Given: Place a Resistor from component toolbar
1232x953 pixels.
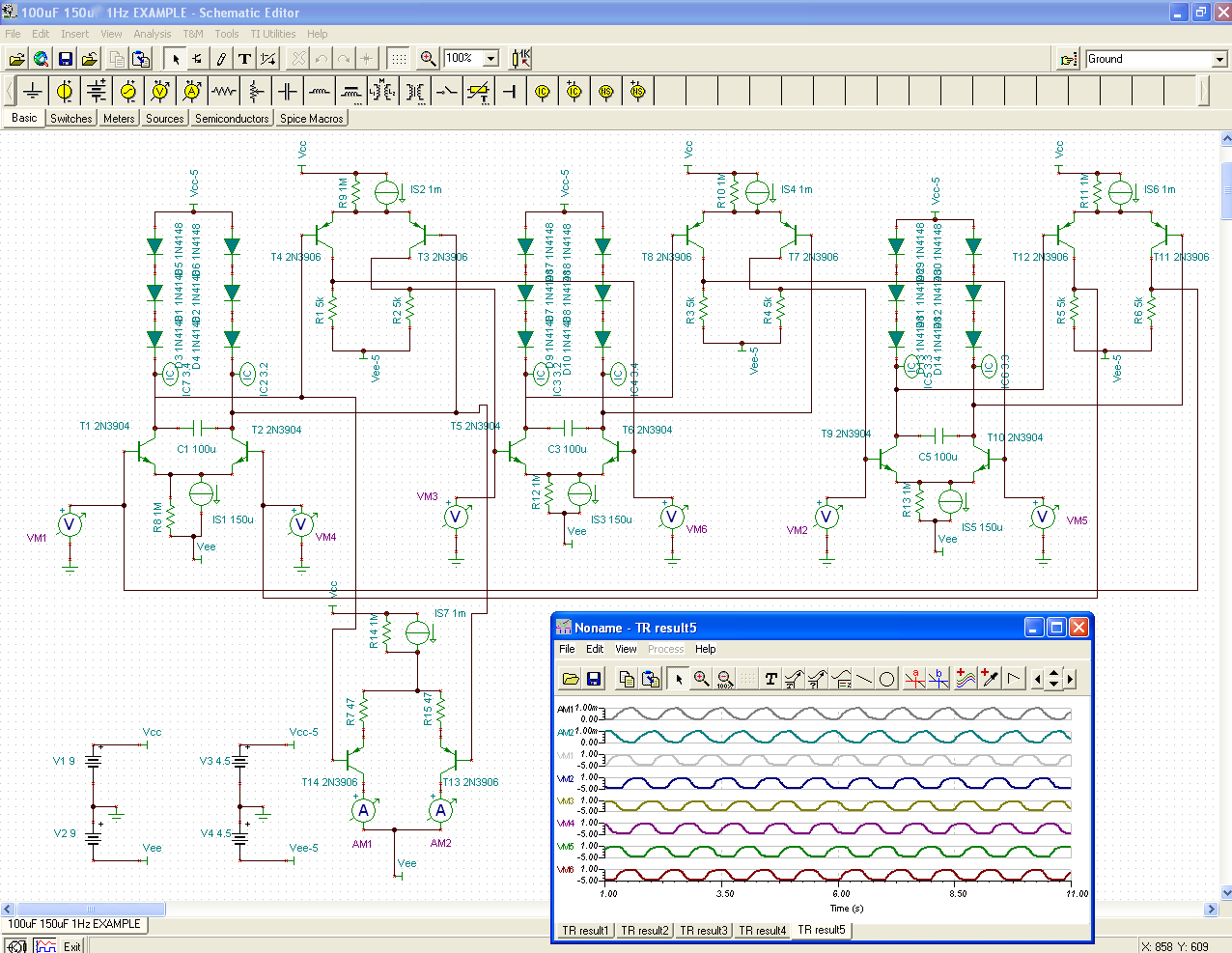Looking at the screenshot, I should tap(224, 92).
